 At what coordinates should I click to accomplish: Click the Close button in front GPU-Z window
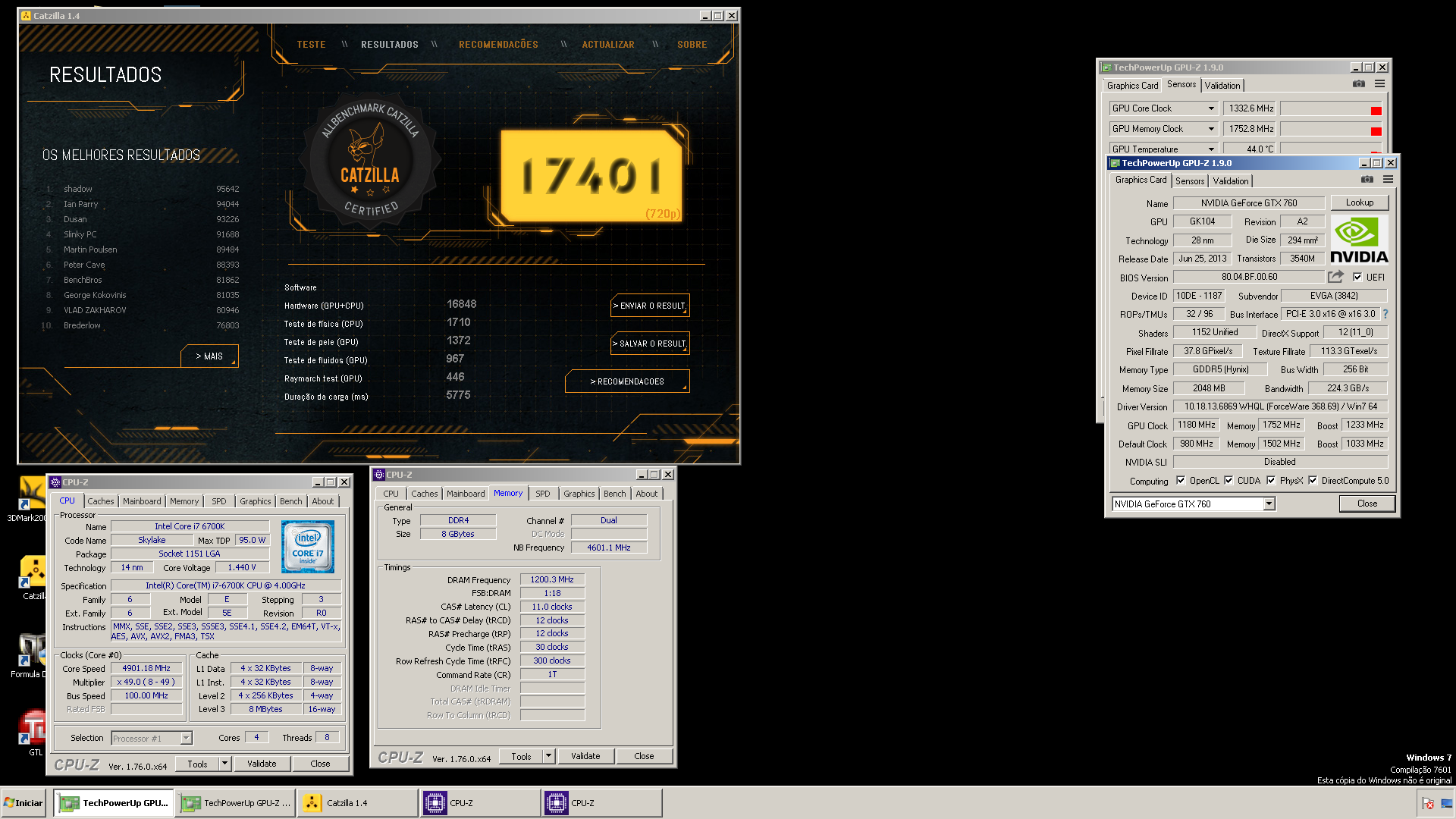1367,504
